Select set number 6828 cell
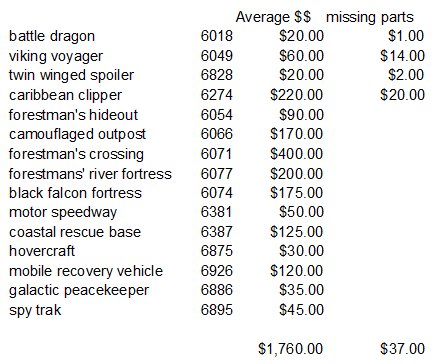 tap(216, 75)
